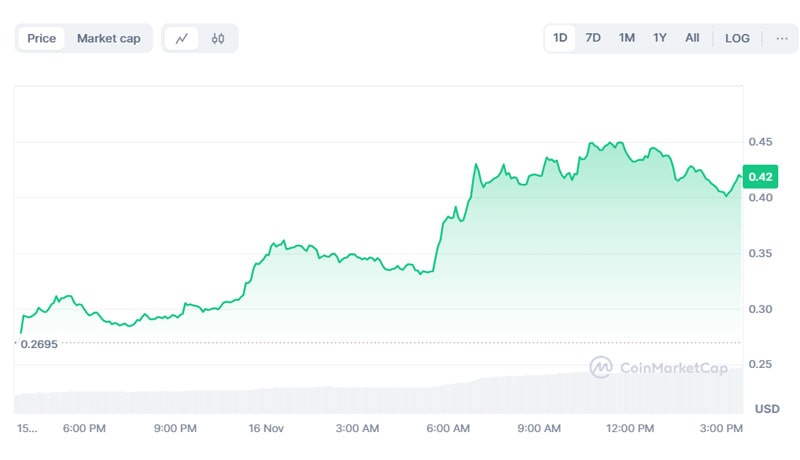Click the 0.2695 opening price label

[38, 344]
